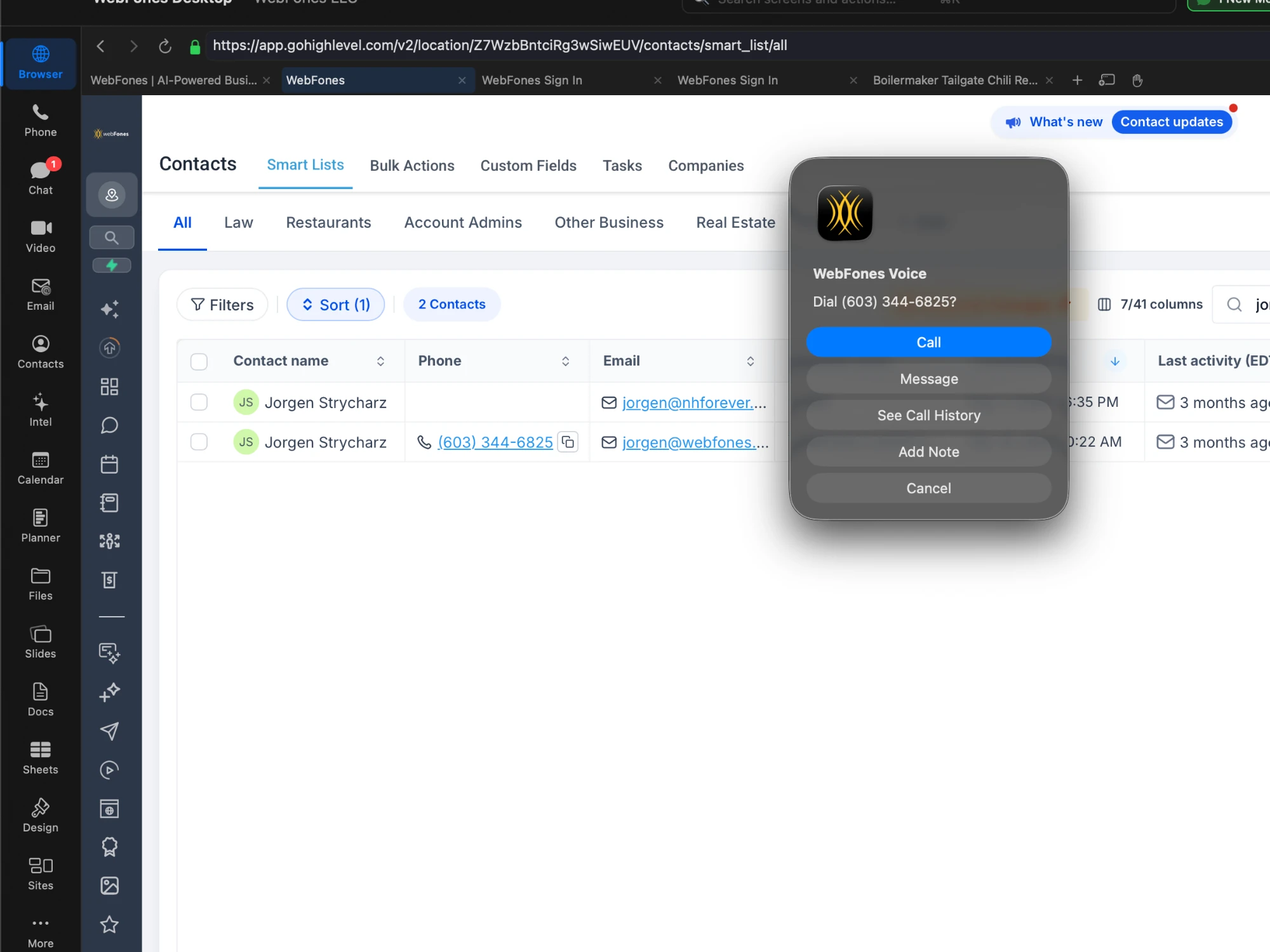Open the conversations chat bubble icon
1270x952 pixels.
[110, 425]
